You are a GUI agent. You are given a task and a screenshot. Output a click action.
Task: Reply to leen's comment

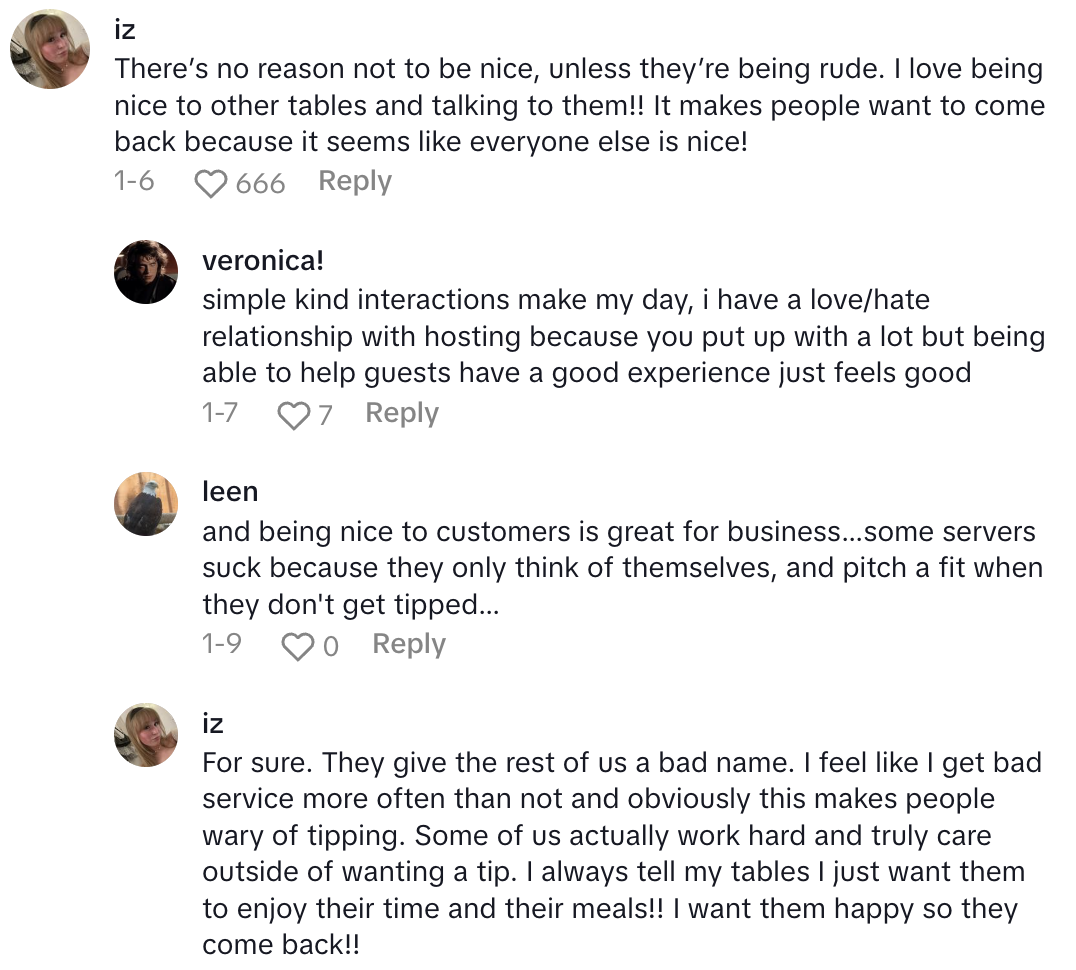[408, 645]
